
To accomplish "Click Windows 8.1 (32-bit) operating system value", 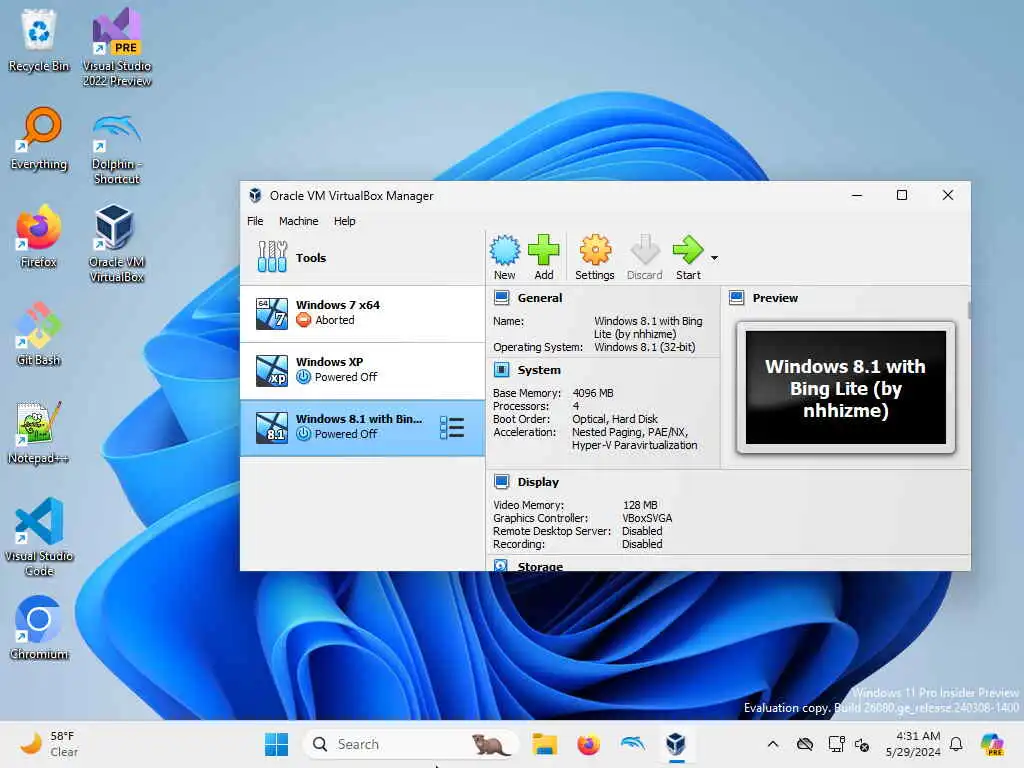I will coord(645,347).
